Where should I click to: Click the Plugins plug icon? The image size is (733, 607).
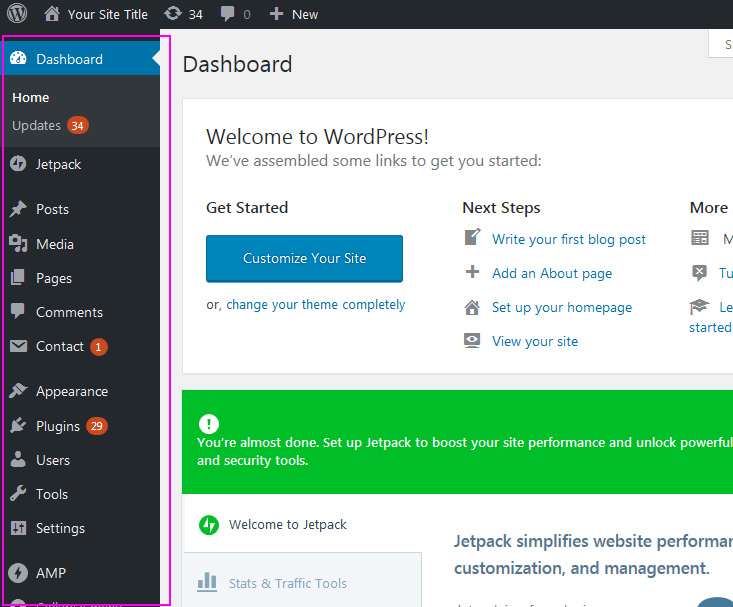tap(18, 425)
